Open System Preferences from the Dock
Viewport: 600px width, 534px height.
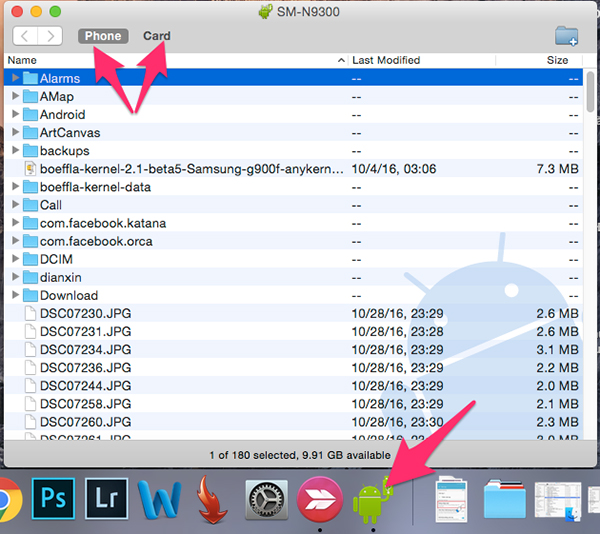[267, 500]
